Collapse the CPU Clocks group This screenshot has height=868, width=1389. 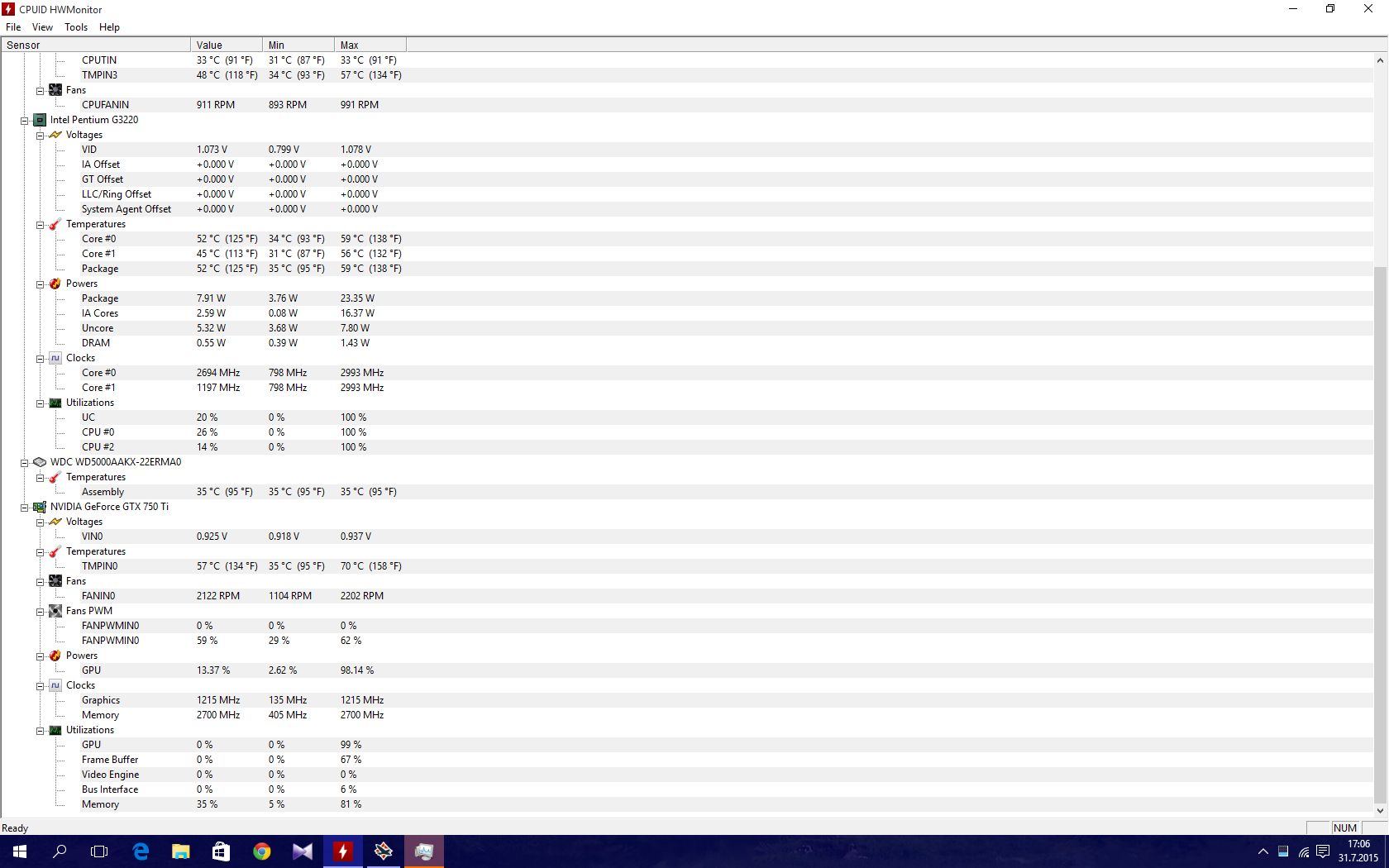click(40, 358)
